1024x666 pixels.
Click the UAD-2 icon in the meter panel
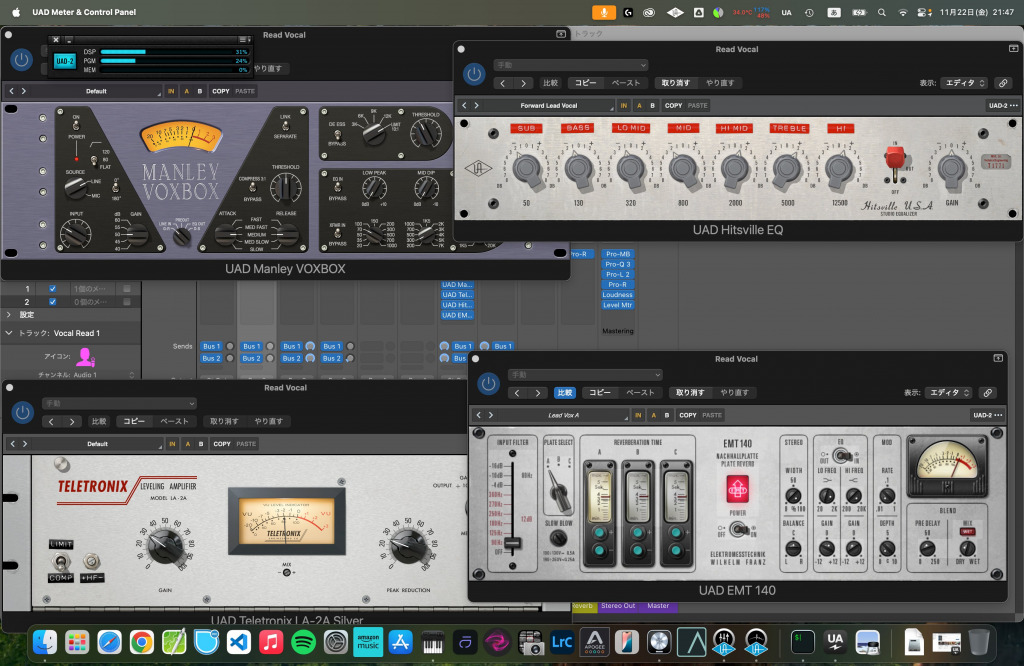pos(64,60)
